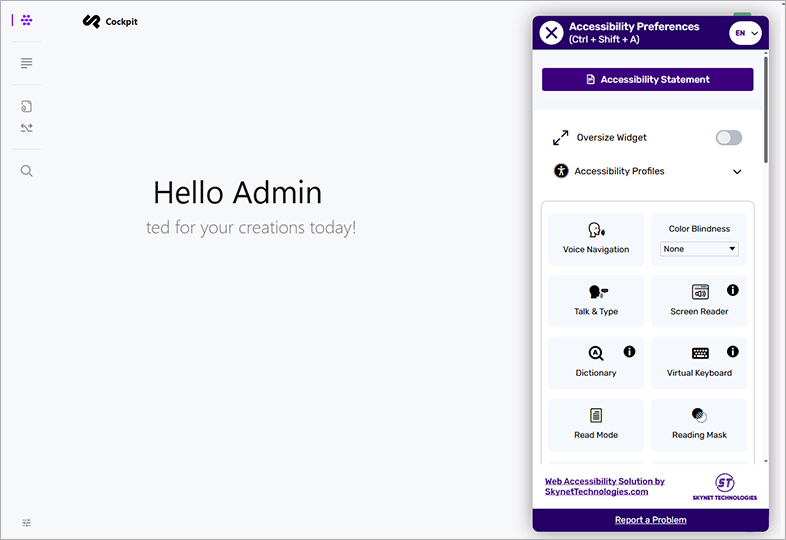The image size is (786, 540).
Task: Open the settings sliders icon at bottom-left
Action: click(x=27, y=523)
